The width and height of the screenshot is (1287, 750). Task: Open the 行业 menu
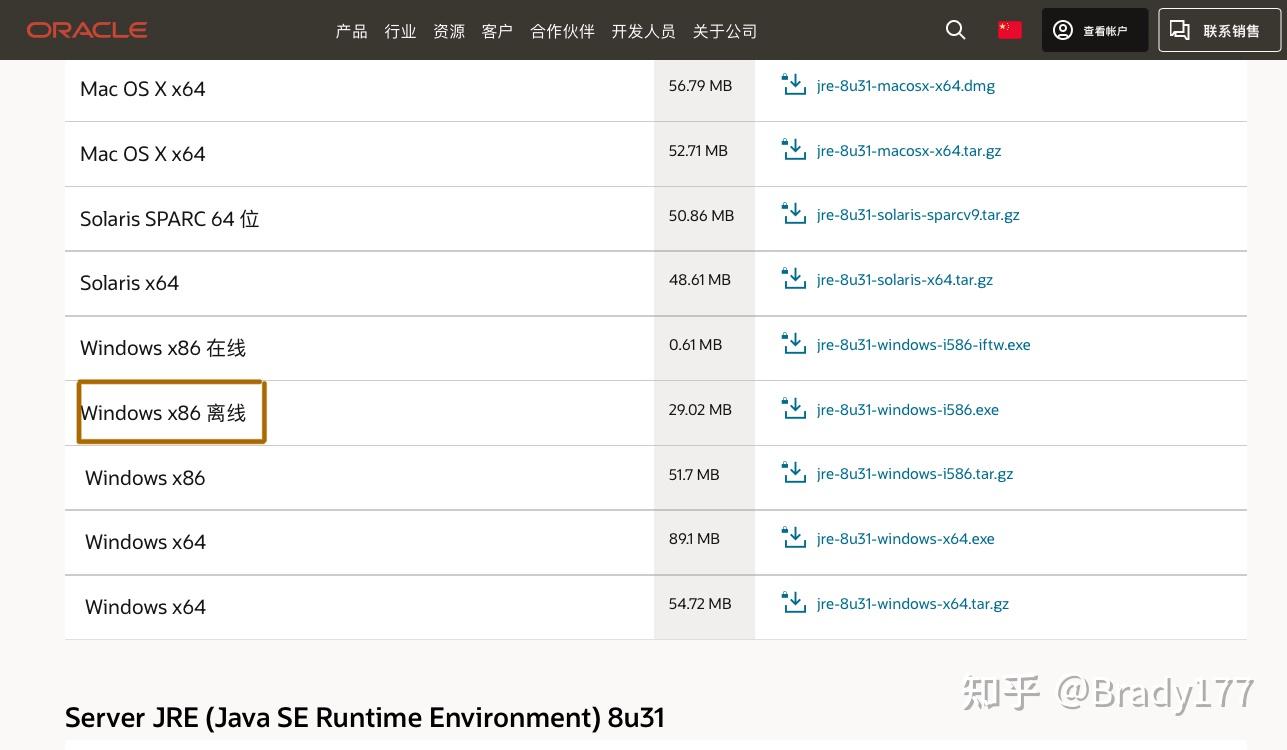400,31
